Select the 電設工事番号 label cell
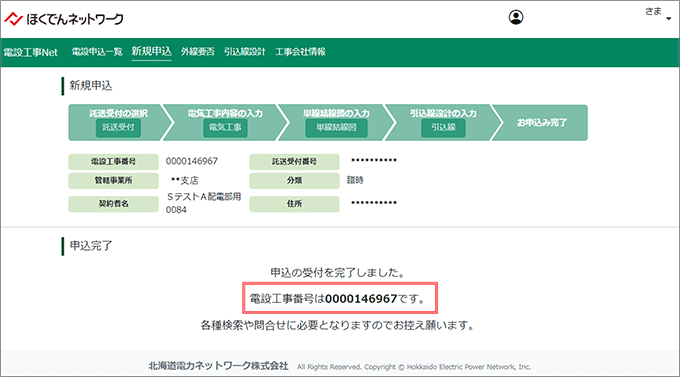This screenshot has width=680, height=377. tap(113, 161)
